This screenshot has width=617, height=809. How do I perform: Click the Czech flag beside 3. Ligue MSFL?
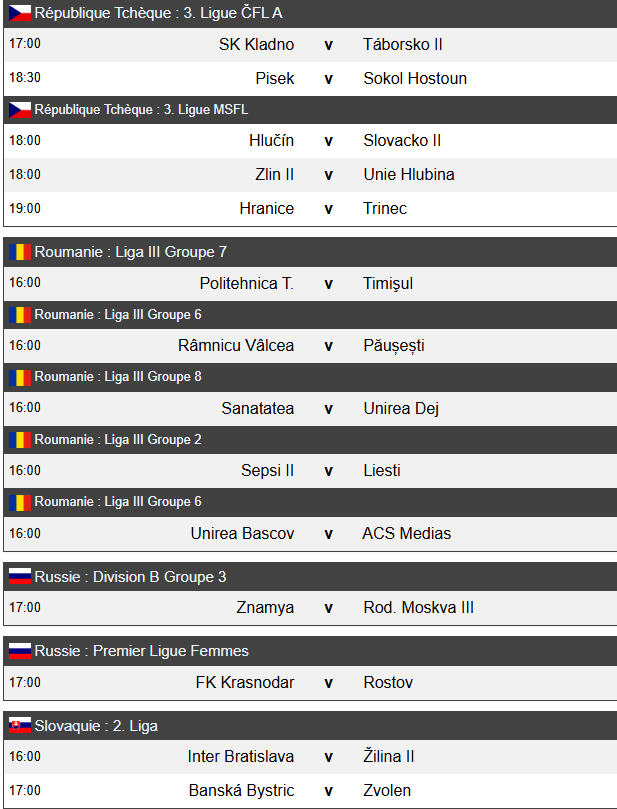[20, 110]
